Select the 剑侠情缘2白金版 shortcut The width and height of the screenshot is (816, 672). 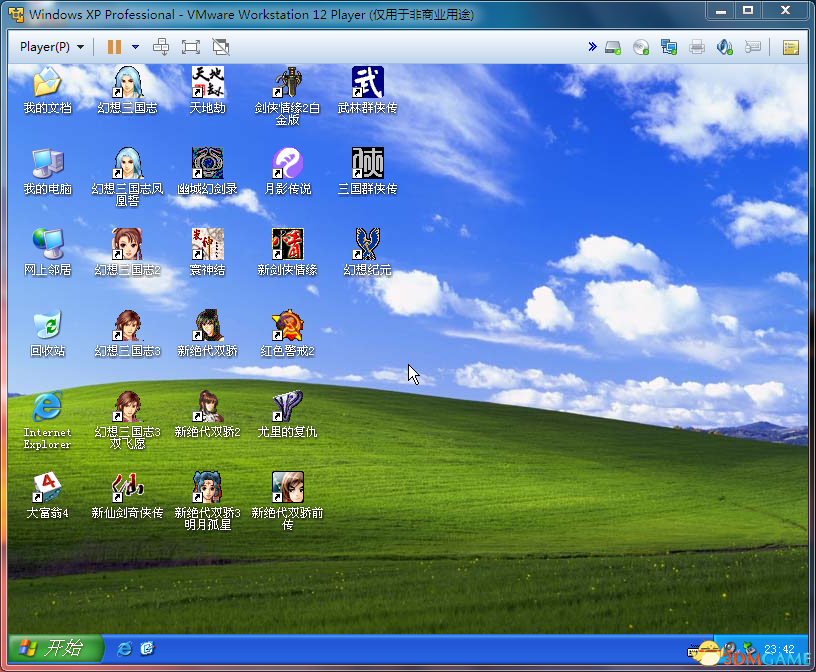288,96
